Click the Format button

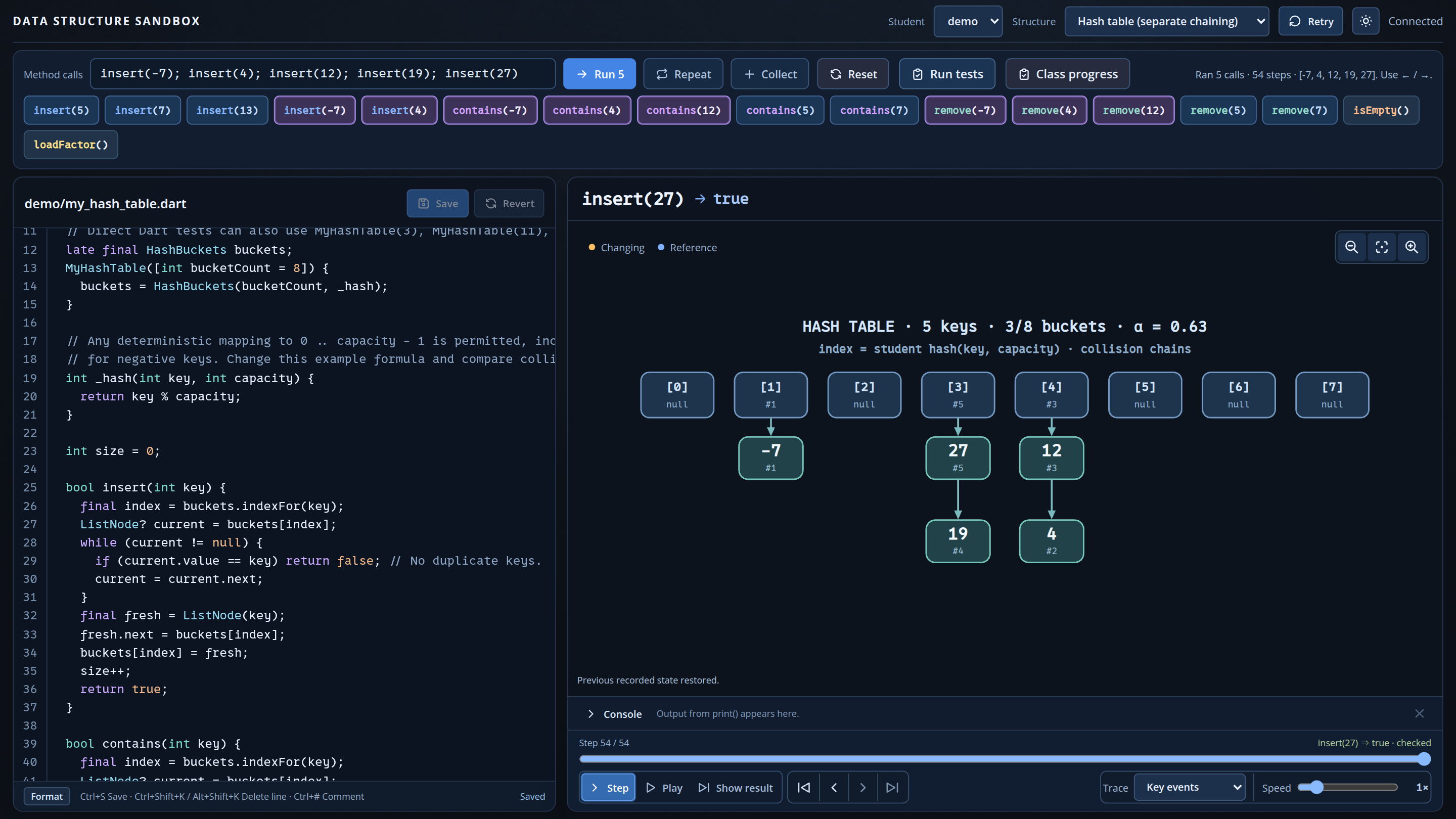click(x=47, y=796)
